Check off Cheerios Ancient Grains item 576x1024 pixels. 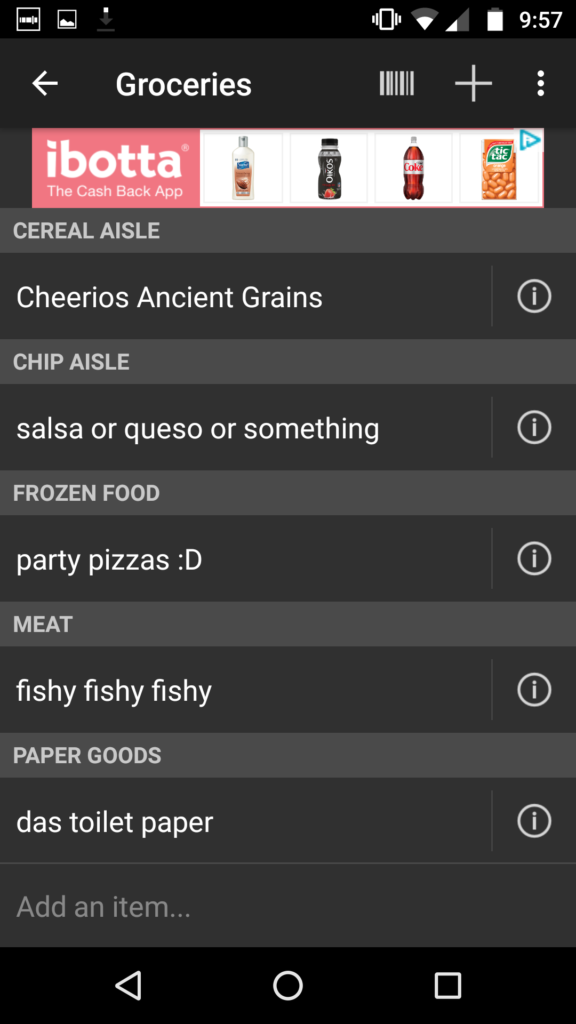click(x=246, y=296)
